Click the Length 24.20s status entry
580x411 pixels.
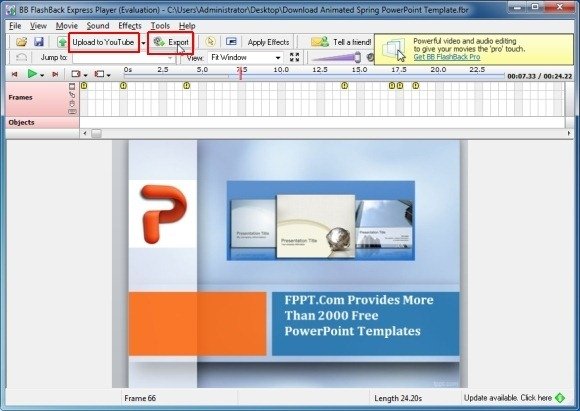click(398, 398)
